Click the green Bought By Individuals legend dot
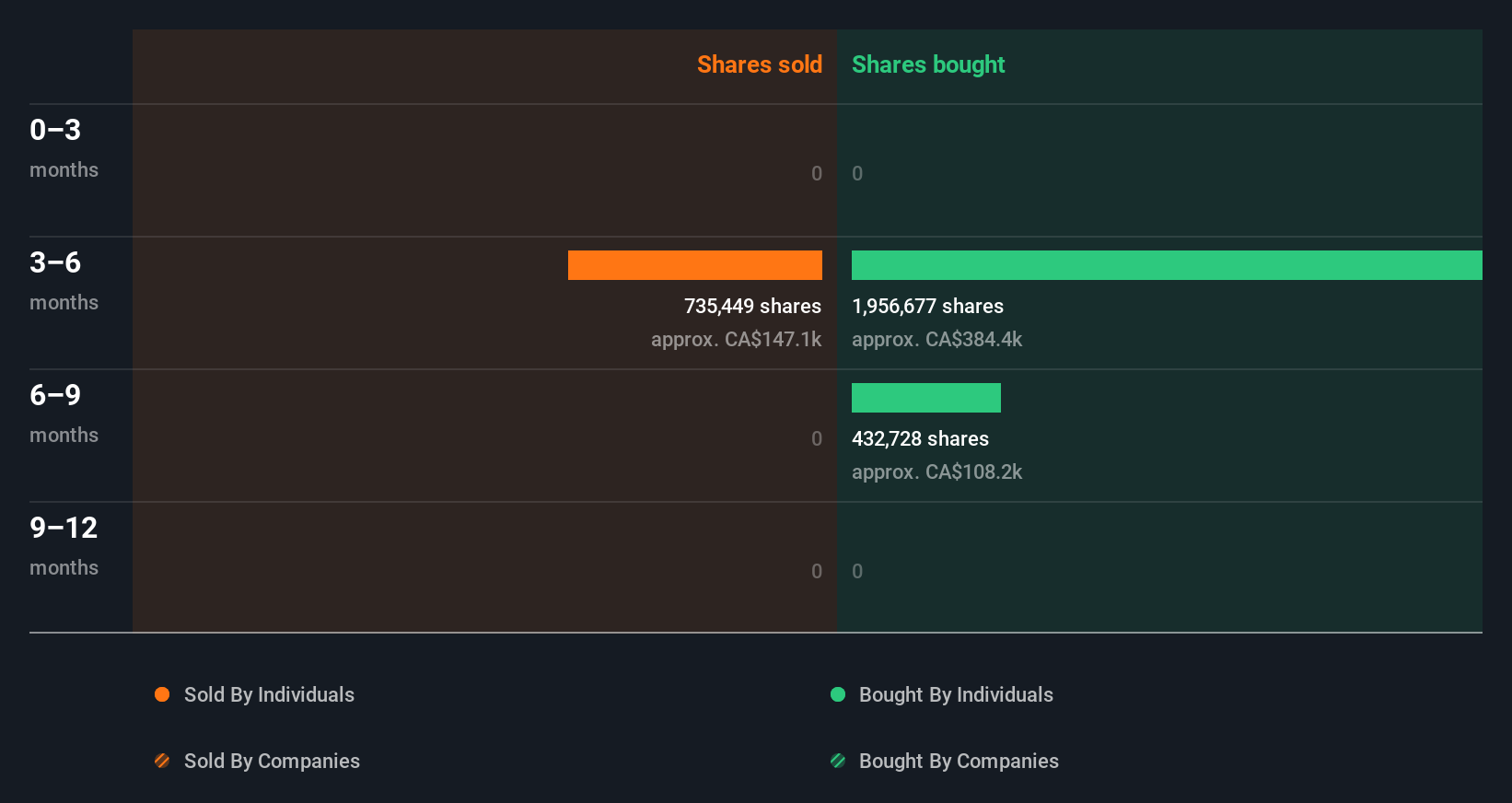Screen dimensions: 1512x803 pyautogui.click(x=838, y=694)
